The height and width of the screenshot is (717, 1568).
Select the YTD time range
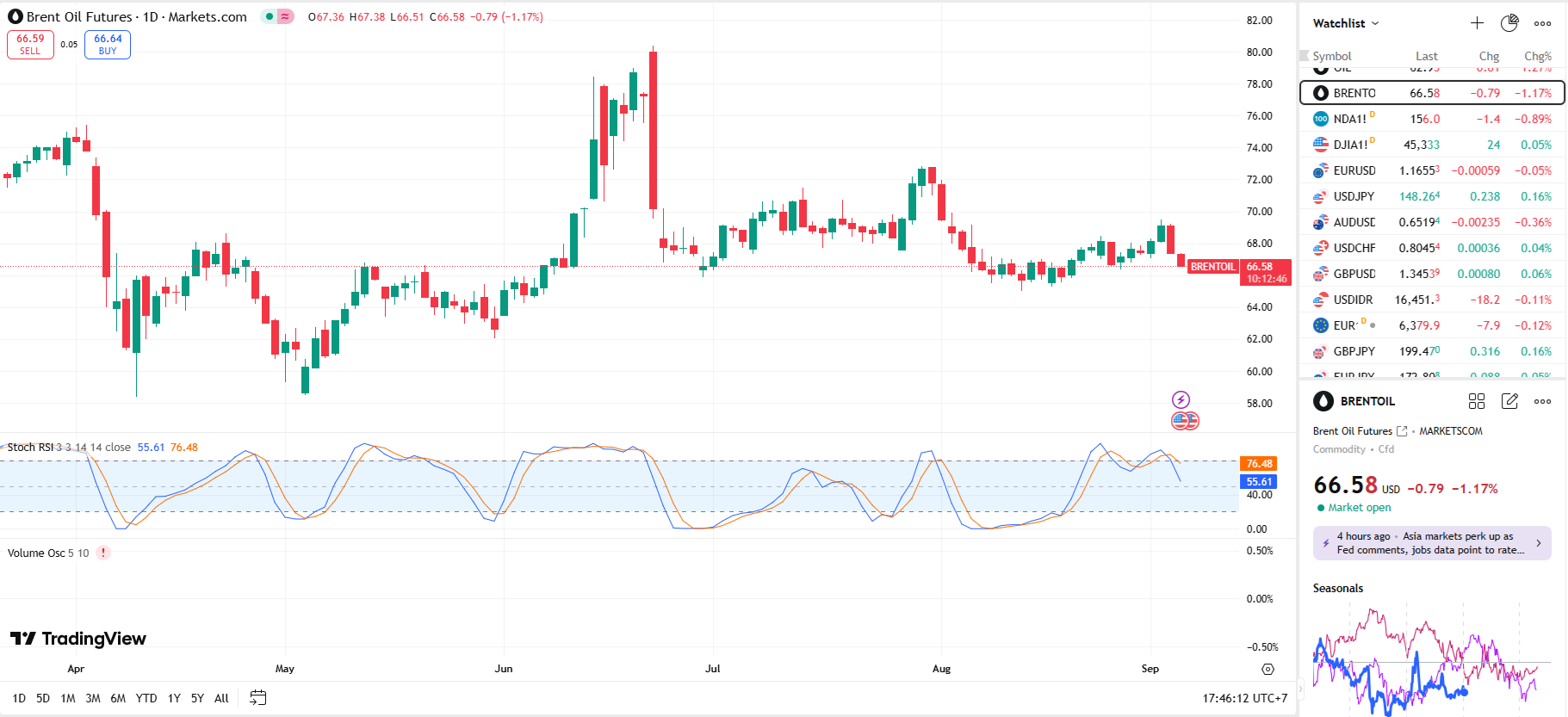(x=146, y=698)
